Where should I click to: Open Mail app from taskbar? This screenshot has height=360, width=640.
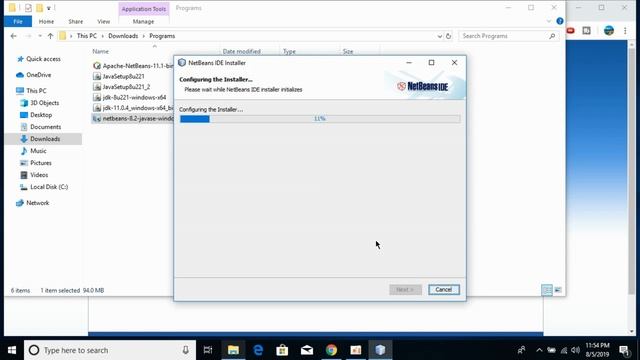click(307, 350)
